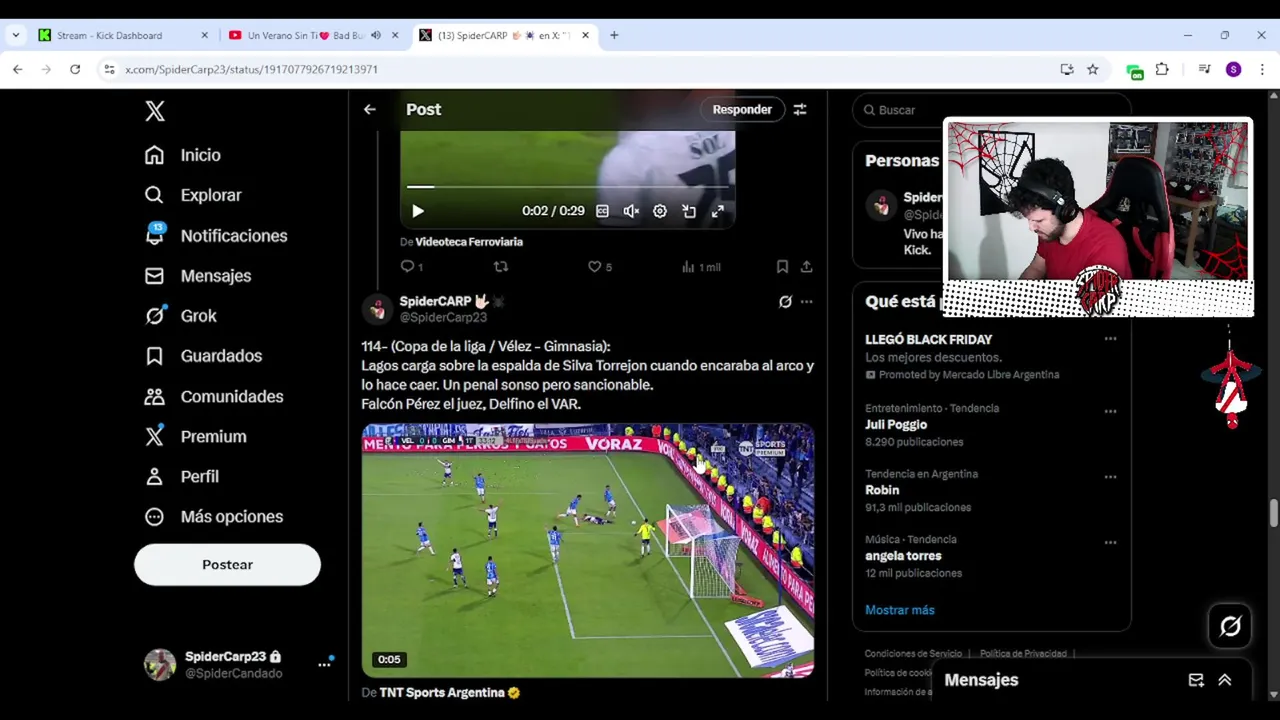Open reply sort settings icon beside Responder
Image resolution: width=1280 pixels, height=720 pixels.
(800, 109)
